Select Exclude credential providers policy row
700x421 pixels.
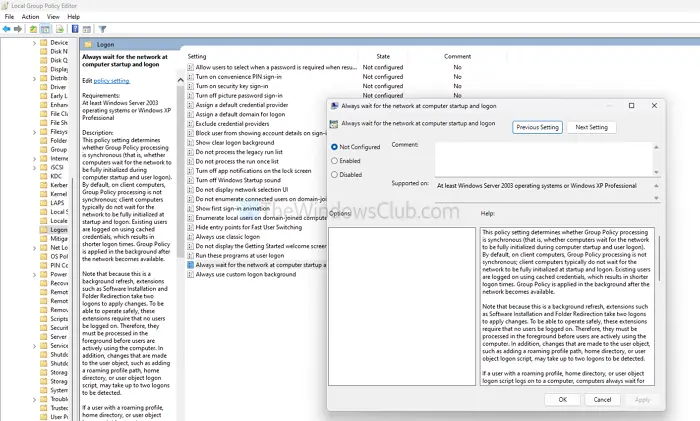(x=232, y=124)
